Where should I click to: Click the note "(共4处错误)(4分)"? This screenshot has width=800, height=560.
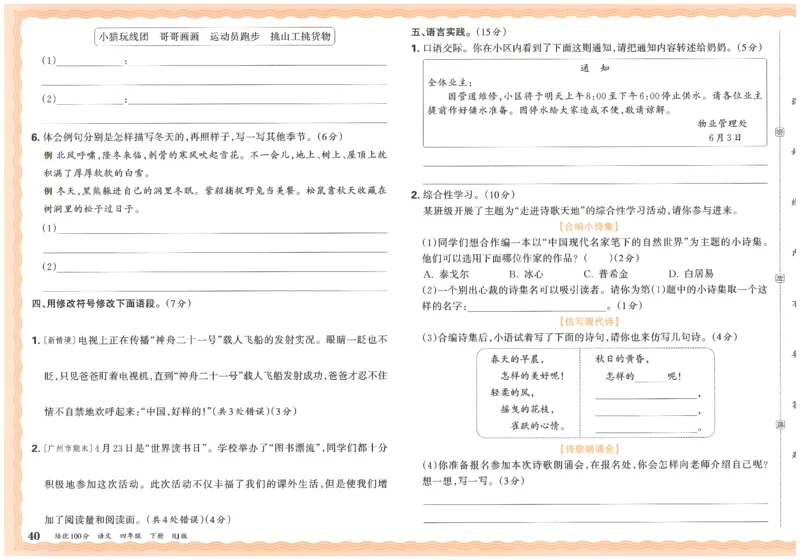pyautogui.click(x=188, y=520)
